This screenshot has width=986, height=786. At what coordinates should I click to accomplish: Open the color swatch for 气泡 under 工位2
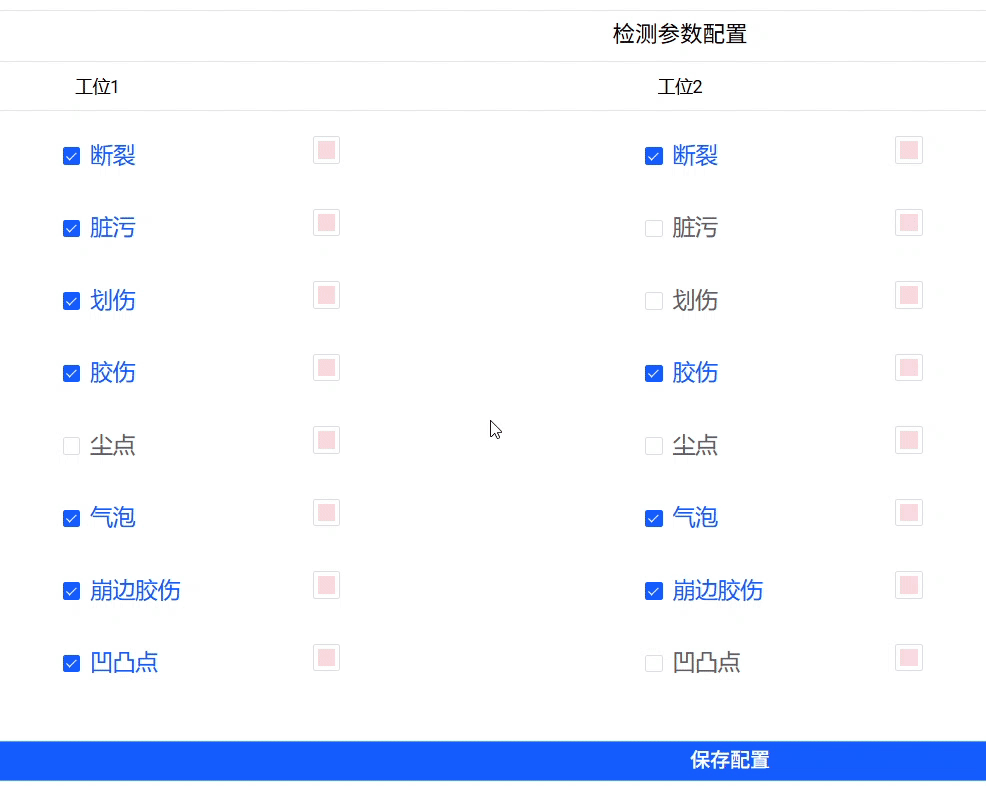pyautogui.click(x=908, y=512)
